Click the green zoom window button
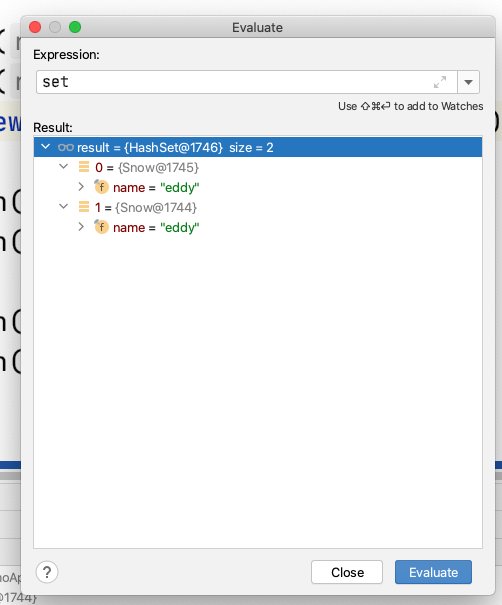Viewport: 502px width, 605px height. [x=75, y=27]
